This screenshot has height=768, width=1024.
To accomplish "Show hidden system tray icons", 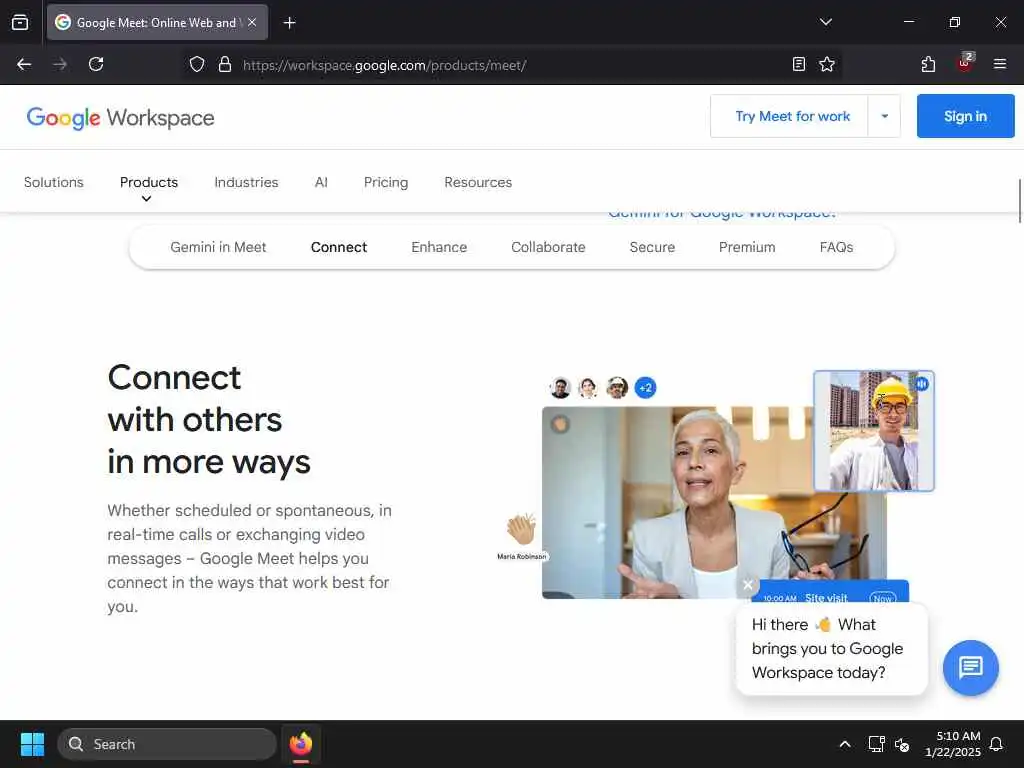I will 844,744.
